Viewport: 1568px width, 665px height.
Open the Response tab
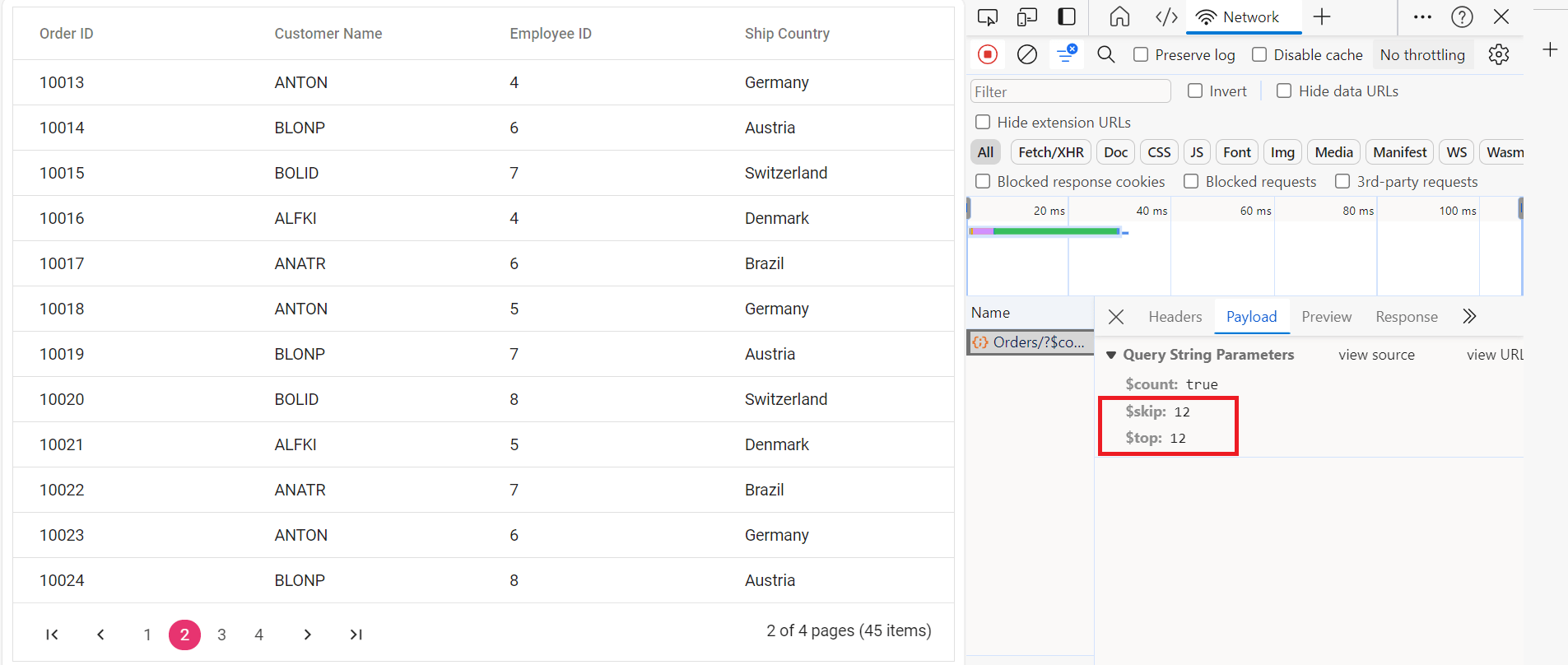tap(1406, 317)
